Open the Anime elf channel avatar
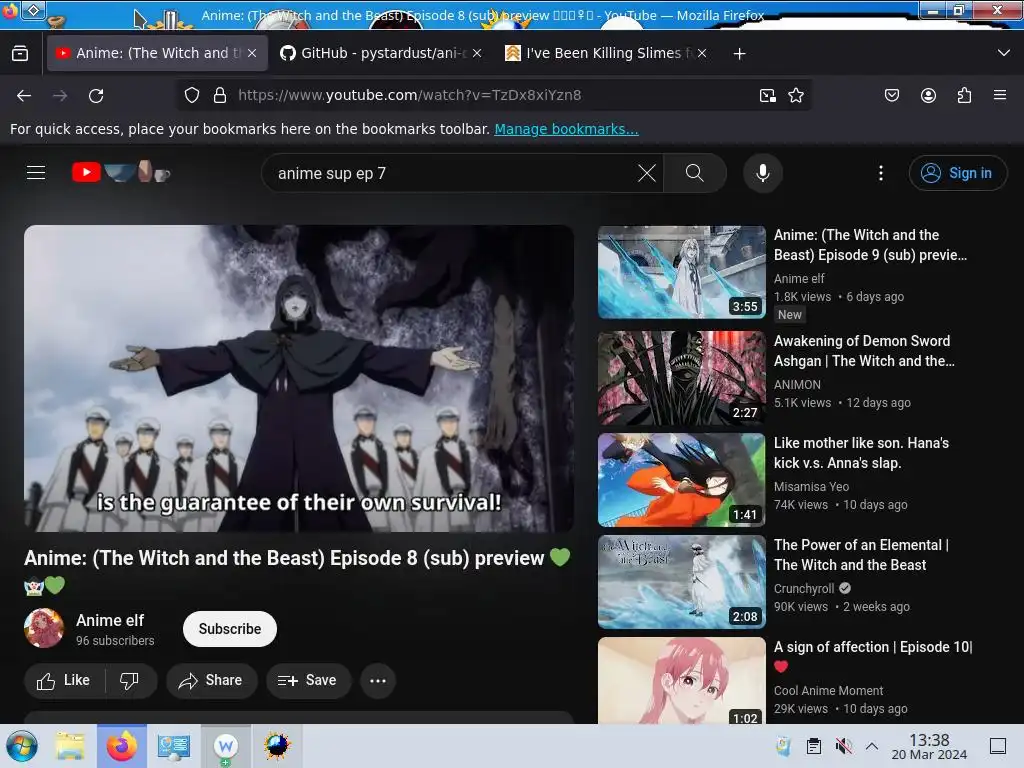The width and height of the screenshot is (1024, 768). coord(44,628)
